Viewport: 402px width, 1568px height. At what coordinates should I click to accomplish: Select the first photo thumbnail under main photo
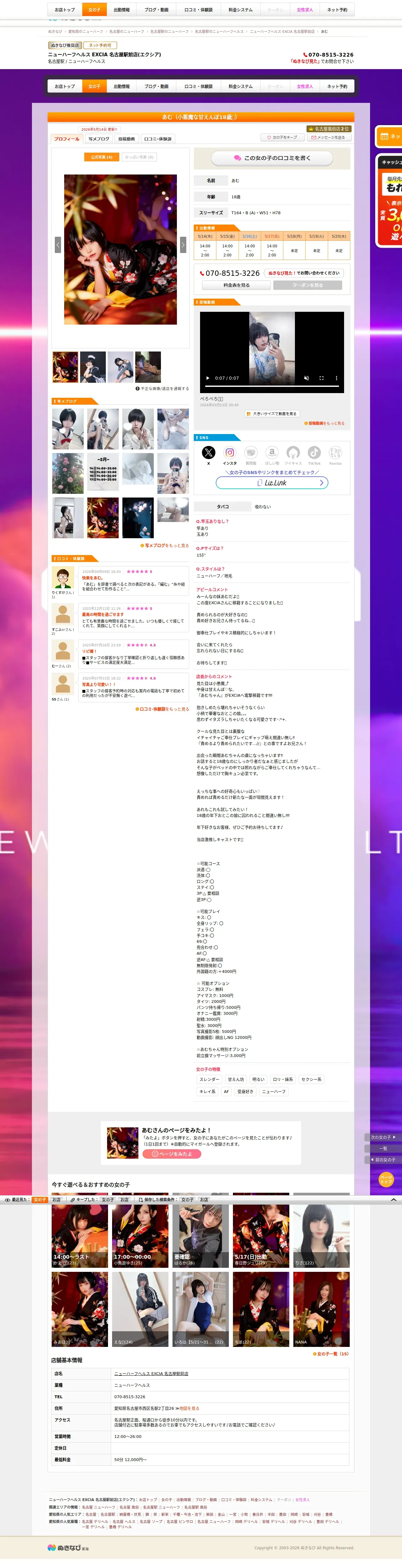(65, 367)
